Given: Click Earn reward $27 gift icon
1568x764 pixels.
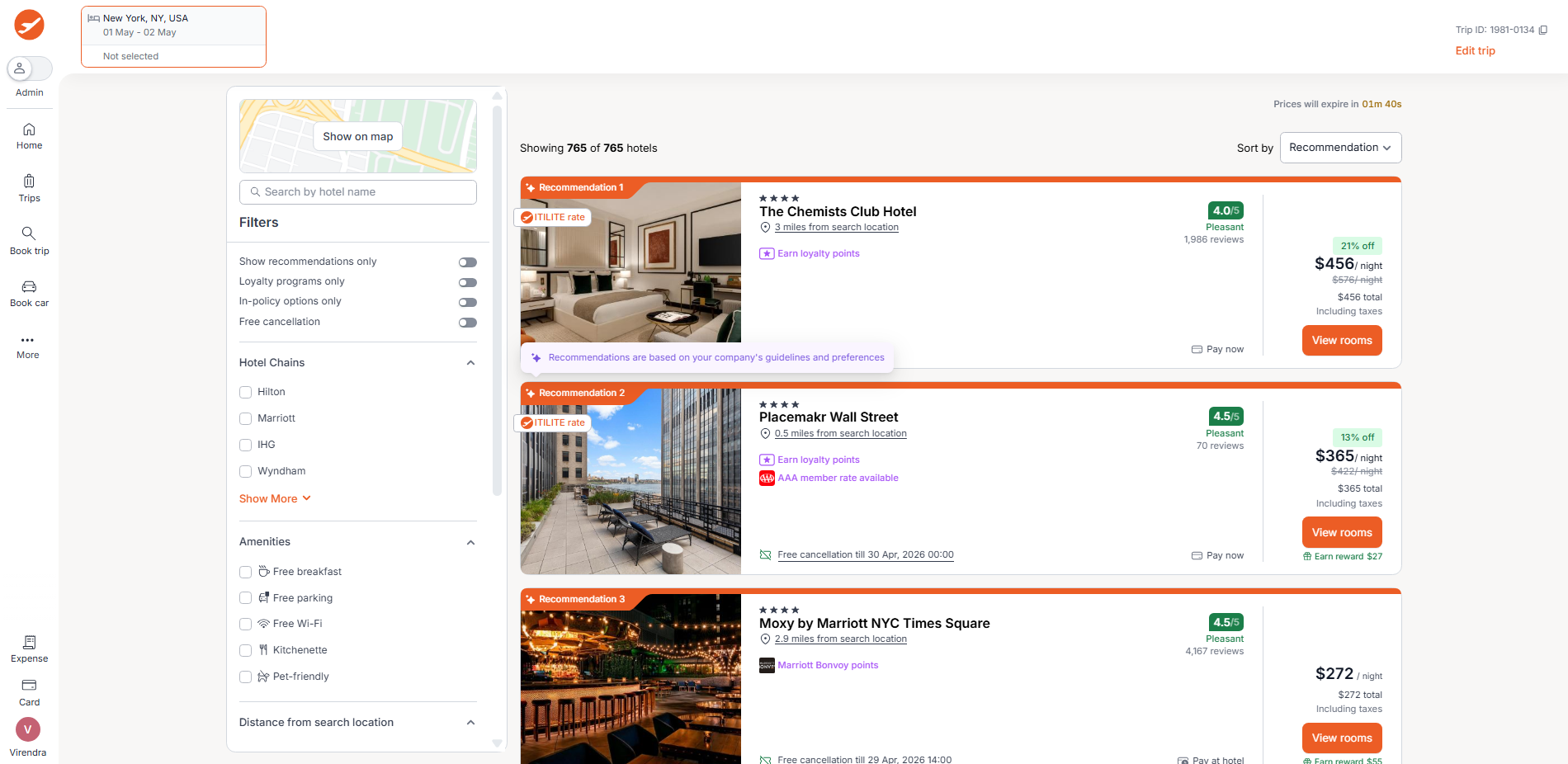Looking at the screenshot, I should 1307,557.
